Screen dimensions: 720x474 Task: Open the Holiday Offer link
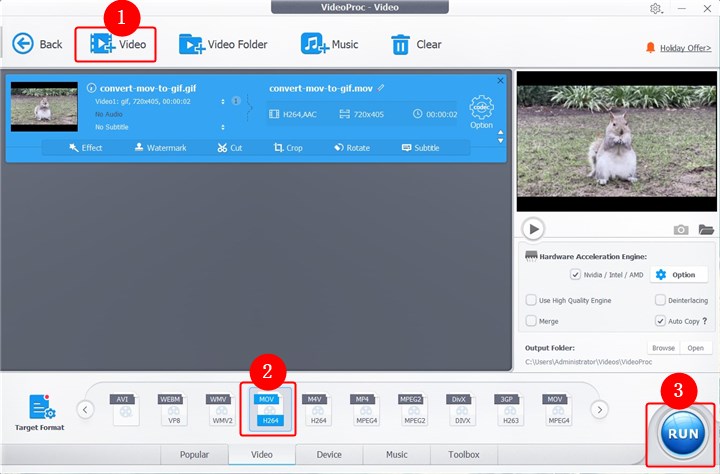(x=685, y=48)
